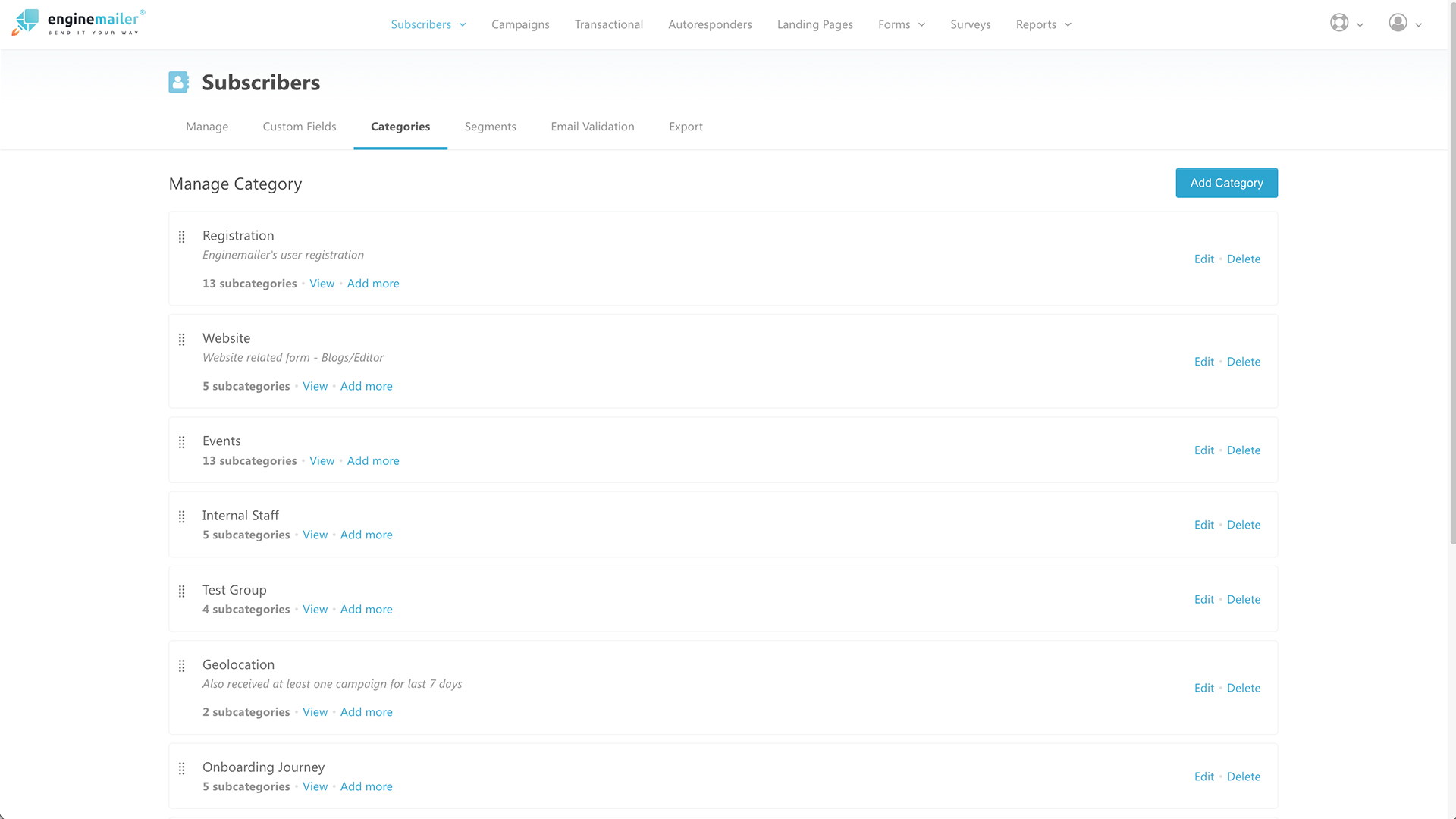This screenshot has height=819, width=1456.
Task: Click the Surveys navigation icon
Action: [970, 24]
